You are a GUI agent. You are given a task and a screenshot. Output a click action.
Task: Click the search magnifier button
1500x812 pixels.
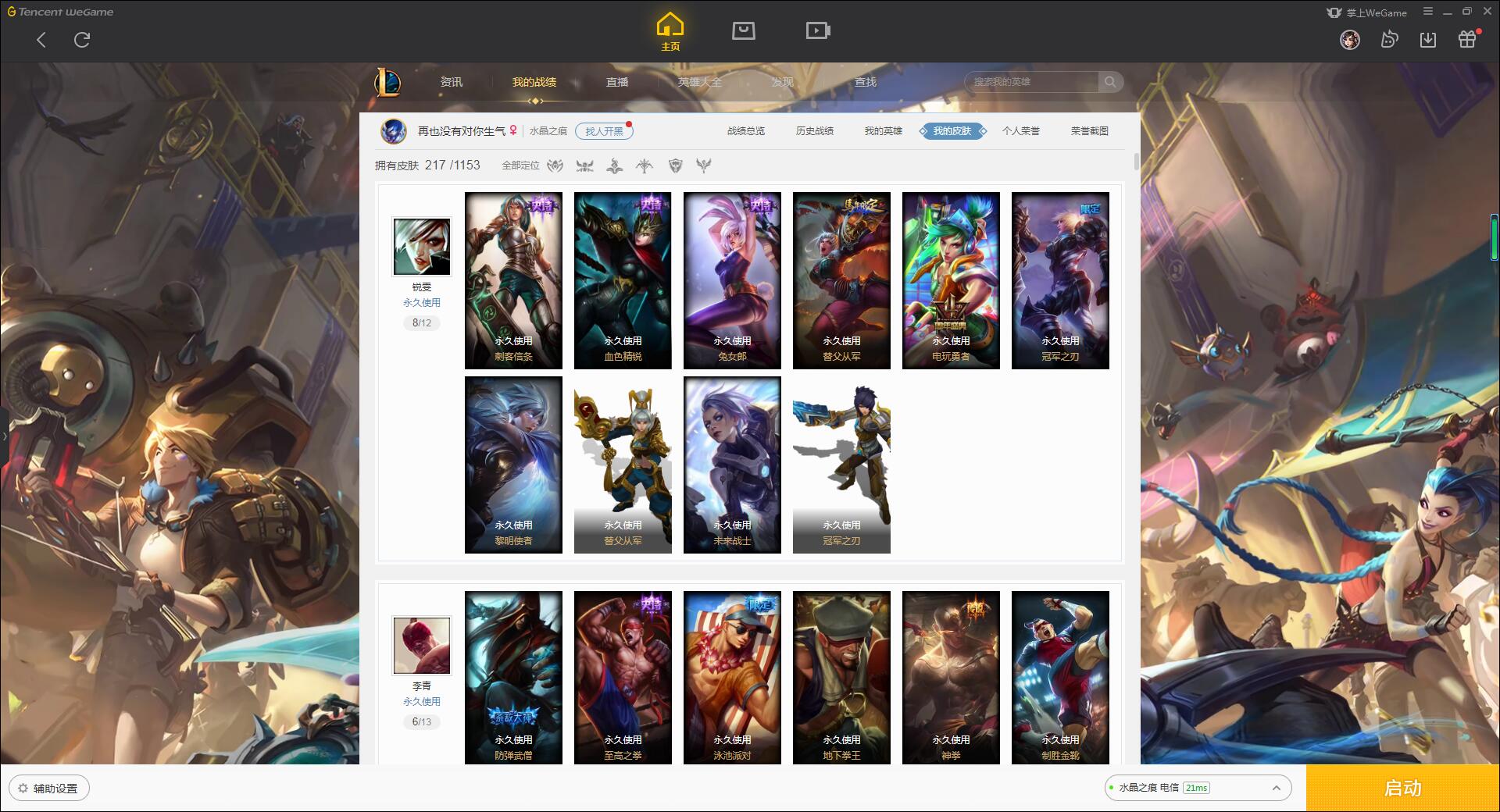click(x=1110, y=82)
